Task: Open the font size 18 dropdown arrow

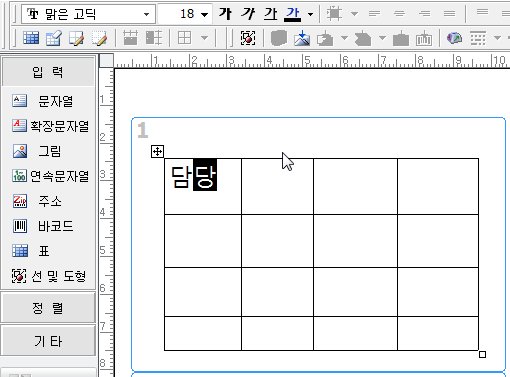Action: tap(205, 14)
